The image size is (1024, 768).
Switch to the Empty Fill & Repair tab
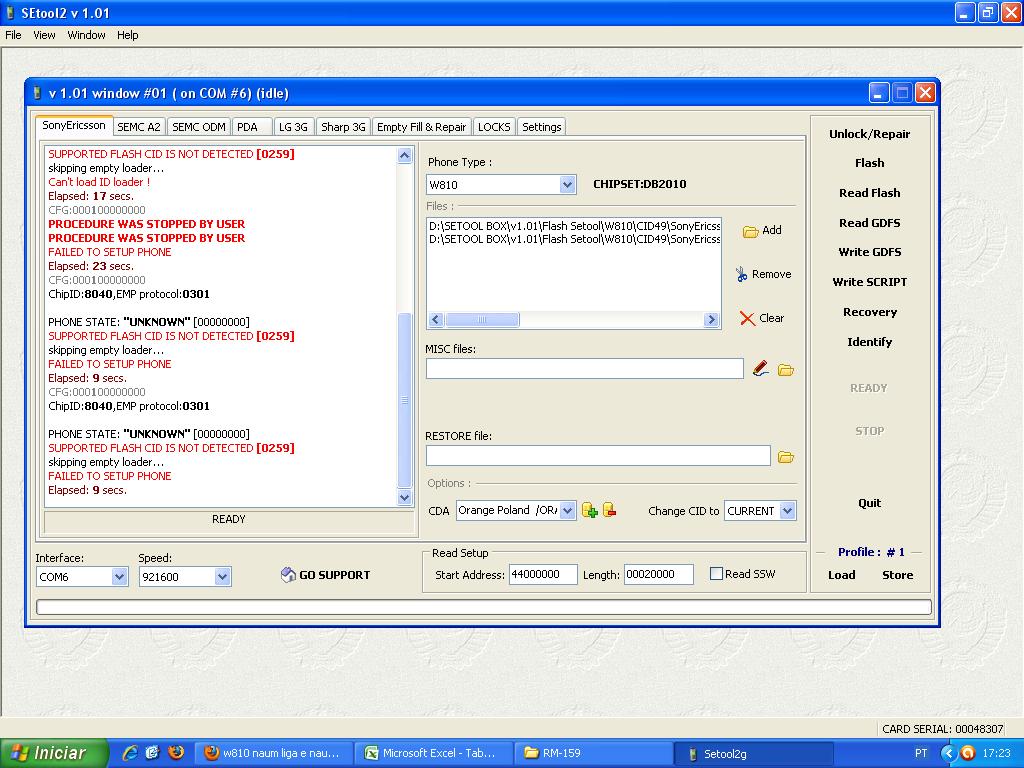[x=421, y=127]
